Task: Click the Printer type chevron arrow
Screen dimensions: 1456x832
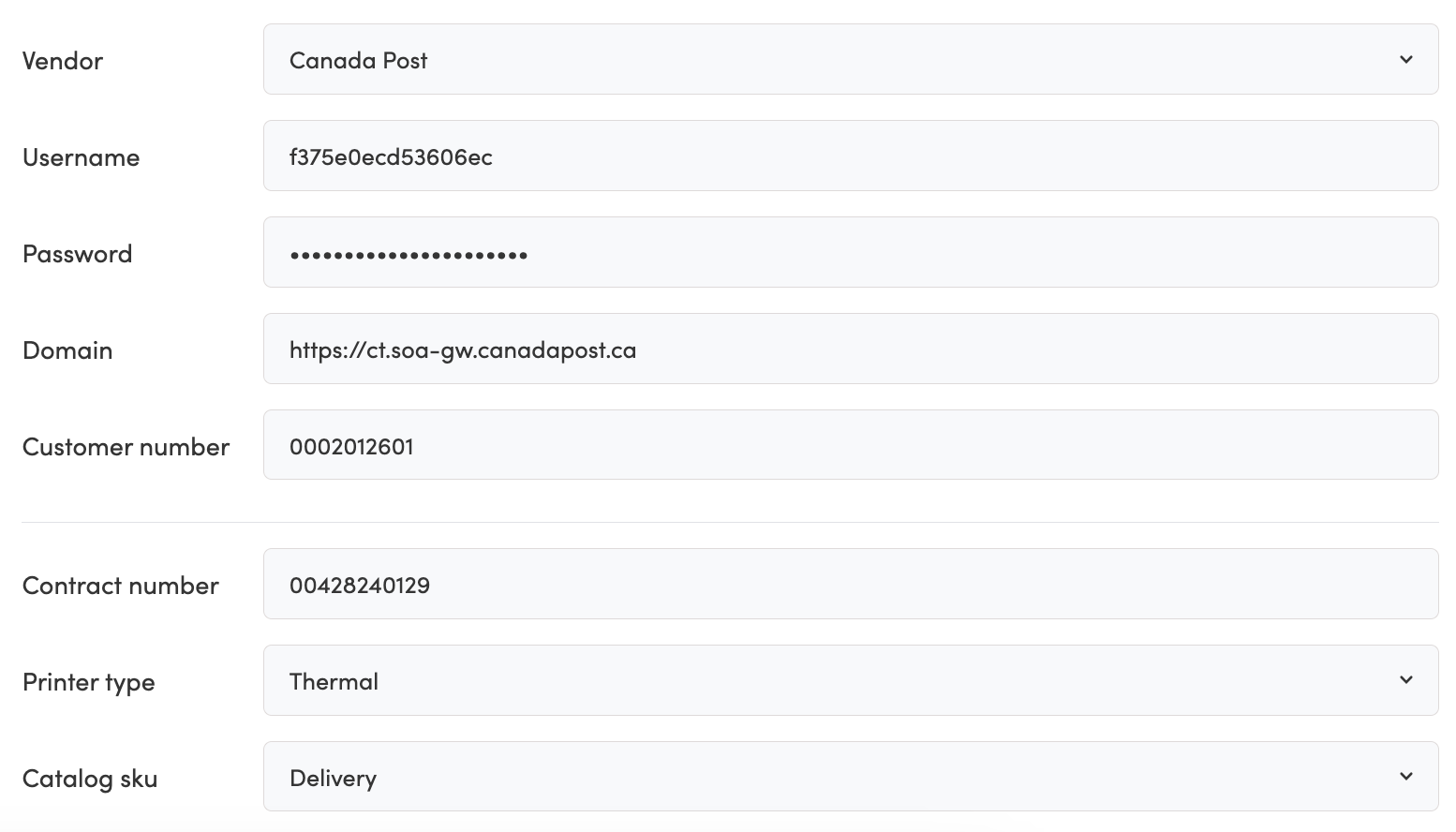Action: pyautogui.click(x=1405, y=680)
